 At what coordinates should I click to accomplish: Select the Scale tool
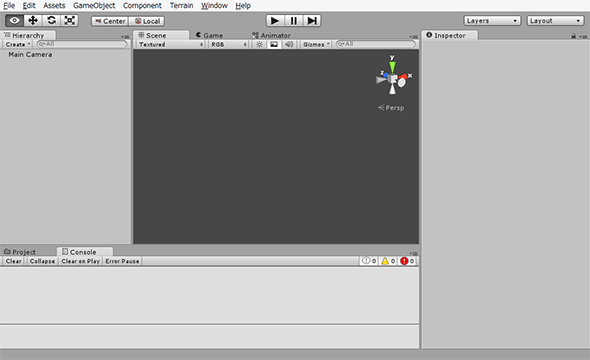[70, 20]
